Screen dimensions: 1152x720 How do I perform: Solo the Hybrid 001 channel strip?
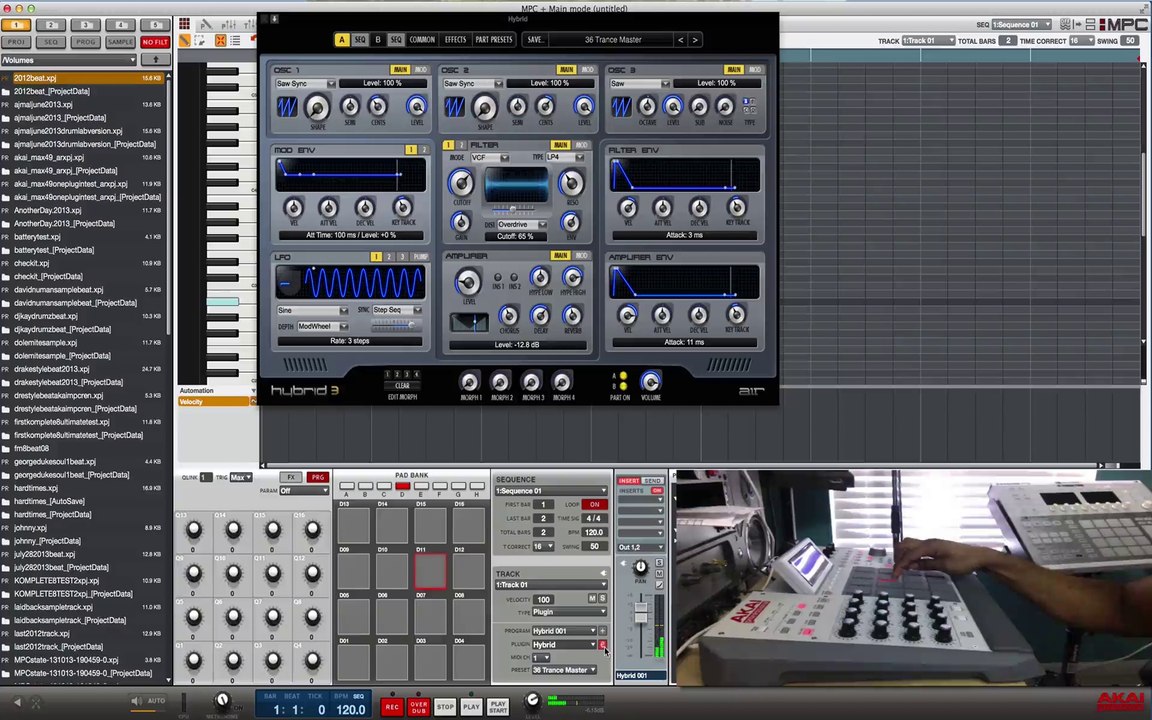click(x=659, y=563)
